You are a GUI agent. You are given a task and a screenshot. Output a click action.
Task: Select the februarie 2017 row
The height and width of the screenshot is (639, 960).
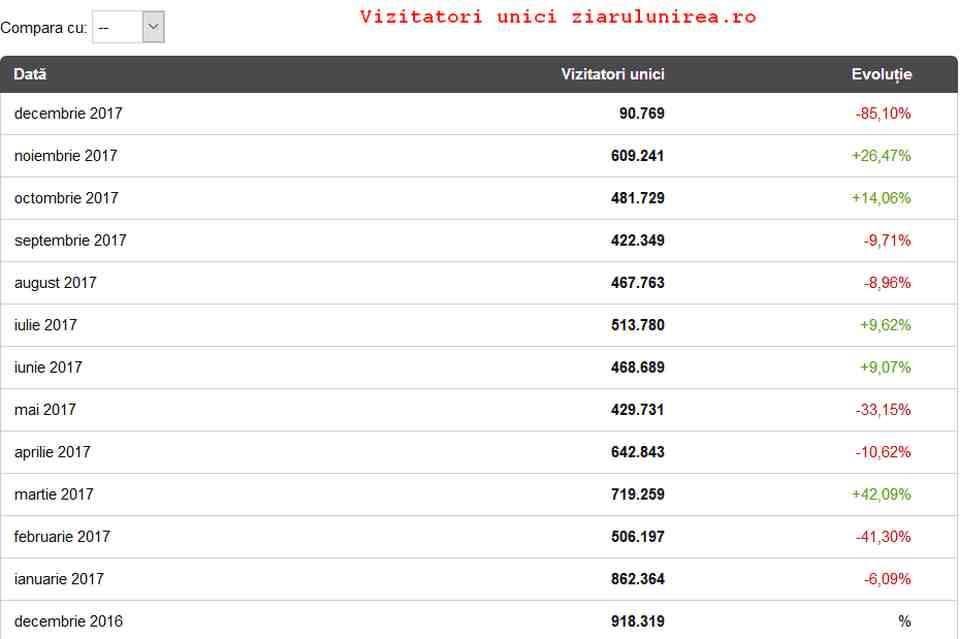pyautogui.click(x=479, y=537)
